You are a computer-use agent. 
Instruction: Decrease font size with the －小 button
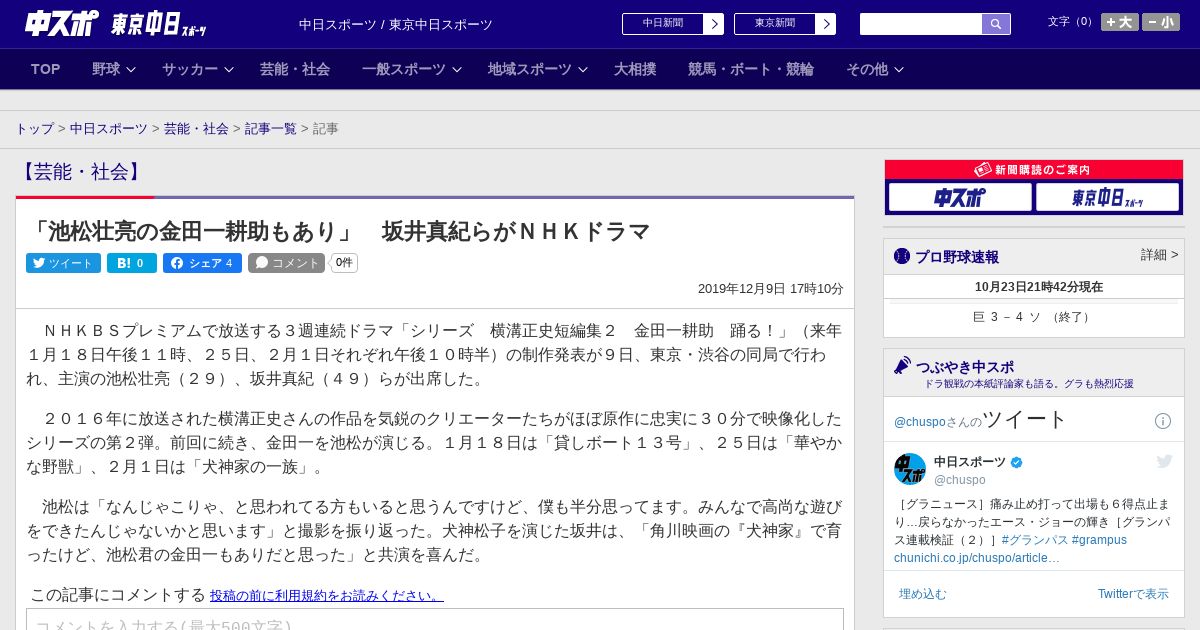tap(1161, 22)
